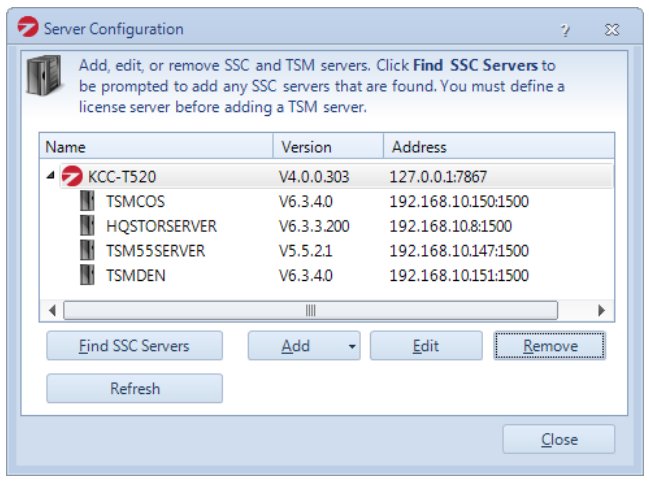This screenshot has width=649, height=485.
Task: Click the TSMCOS server icon
Action: [87, 201]
